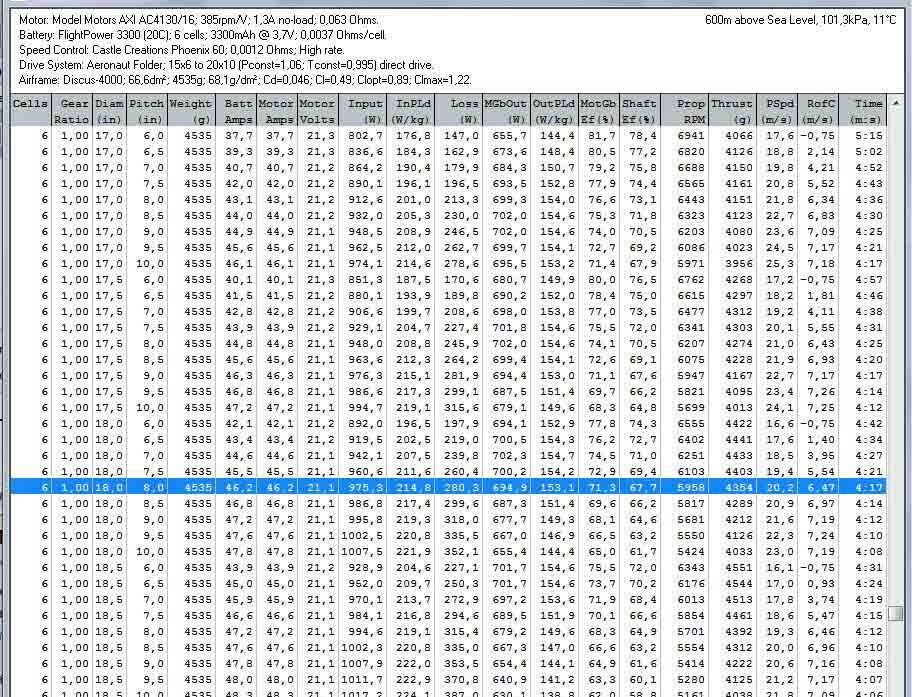Select the highlighted row with 5958 prop RPM

coord(450,487)
